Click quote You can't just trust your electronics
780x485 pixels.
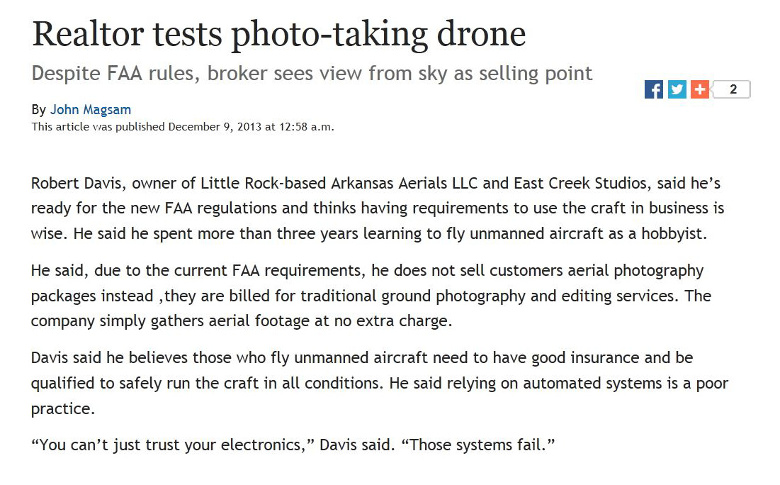(172, 444)
